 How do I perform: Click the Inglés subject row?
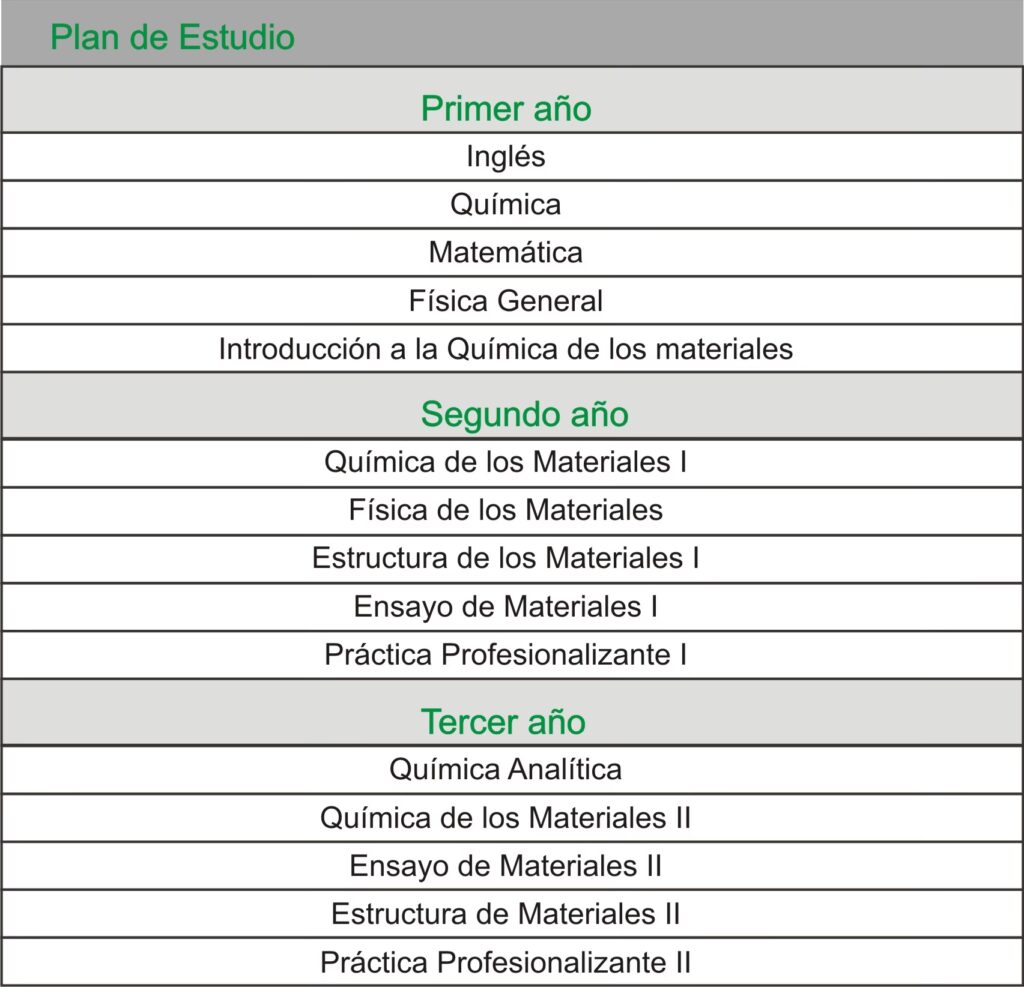click(x=506, y=156)
